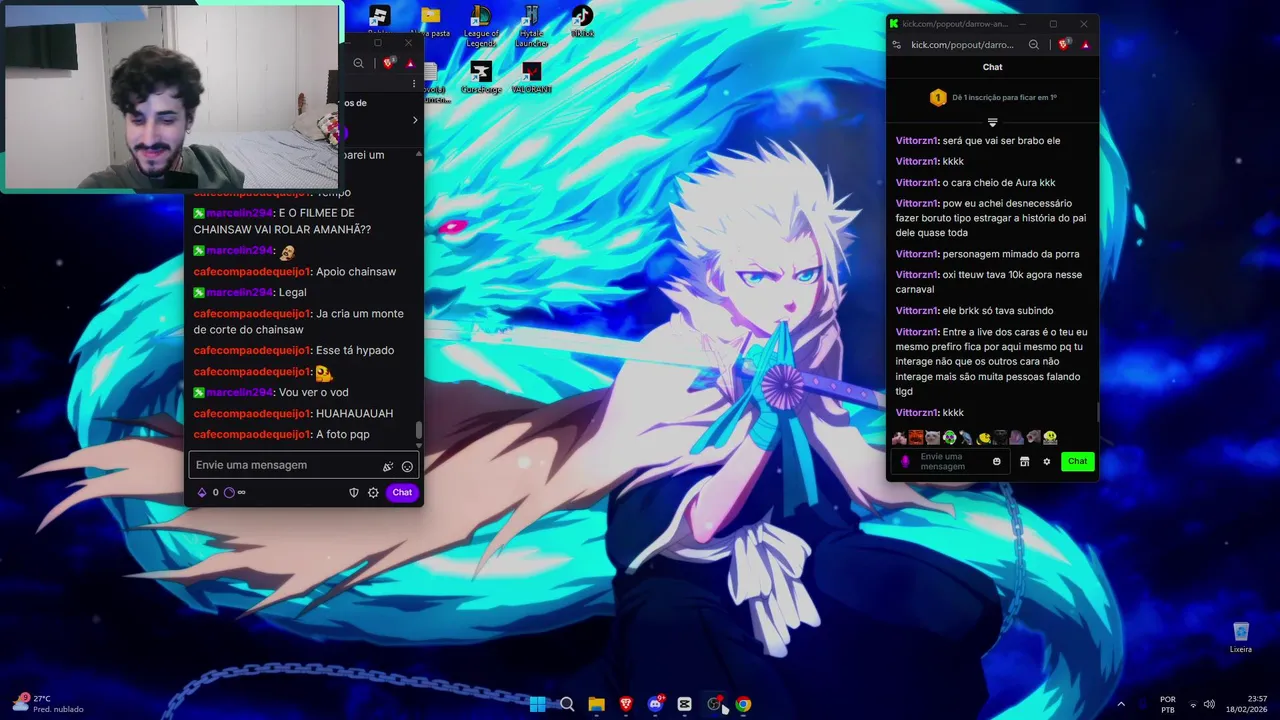
Task: Click Kick 'Envie uma mensagem' input field
Action: point(950,461)
